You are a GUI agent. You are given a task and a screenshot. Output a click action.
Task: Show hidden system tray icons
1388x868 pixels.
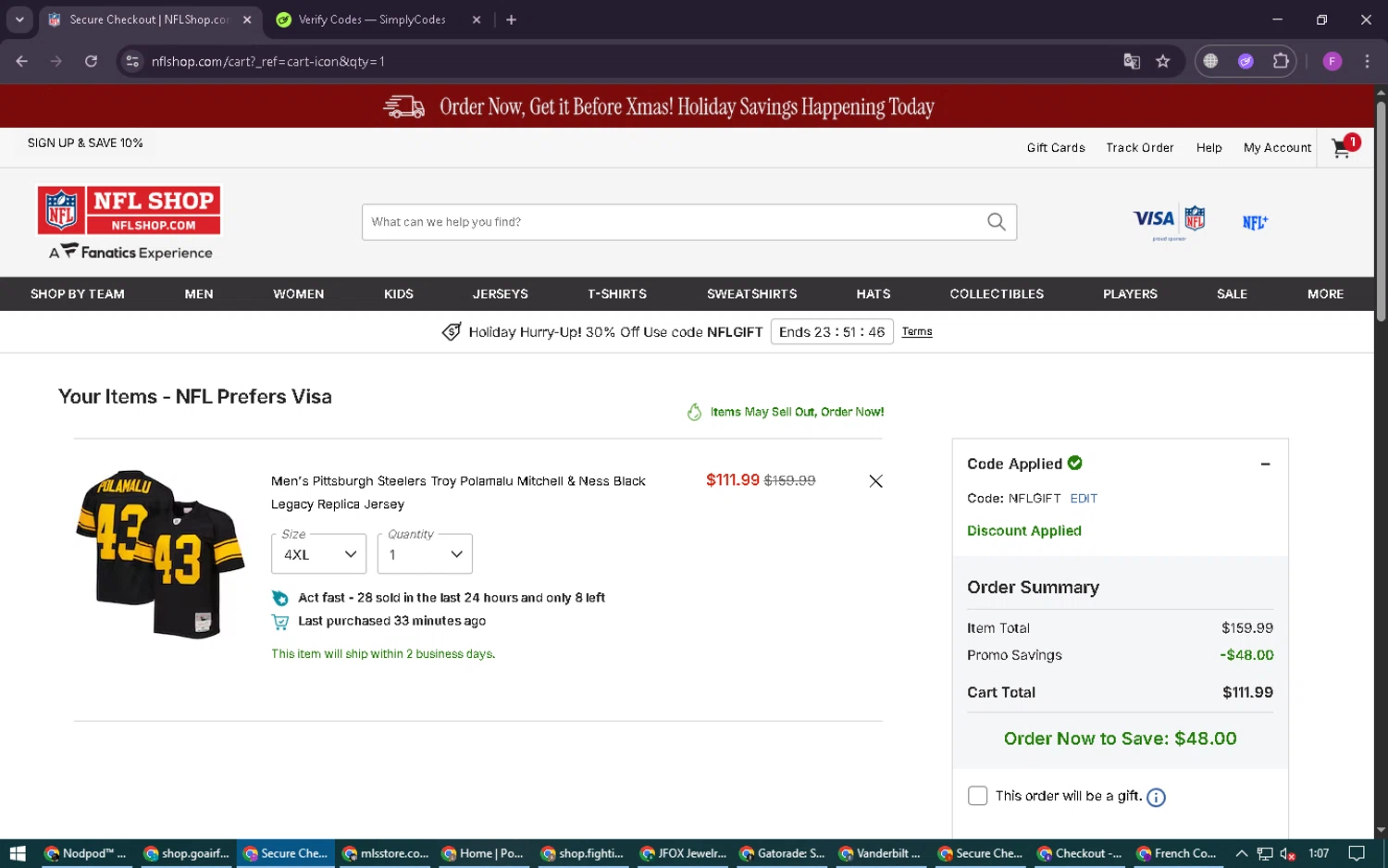point(1241,853)
